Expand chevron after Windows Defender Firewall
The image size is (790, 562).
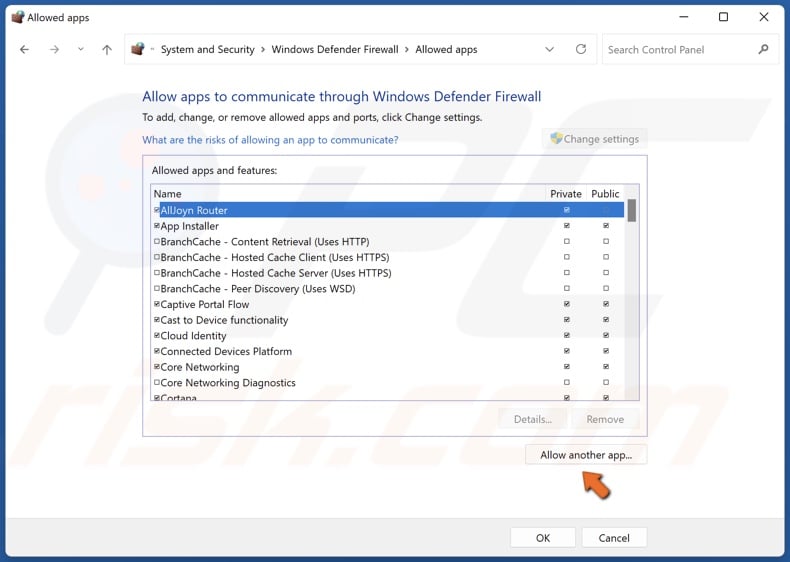coord(407,49)
